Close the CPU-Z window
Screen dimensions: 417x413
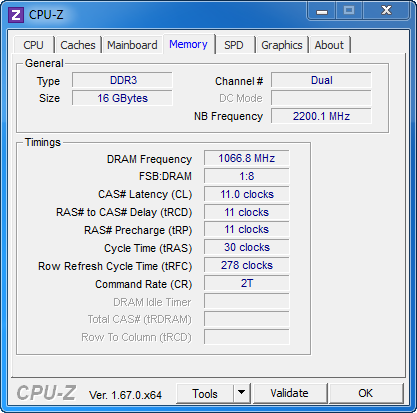[387, 11]
